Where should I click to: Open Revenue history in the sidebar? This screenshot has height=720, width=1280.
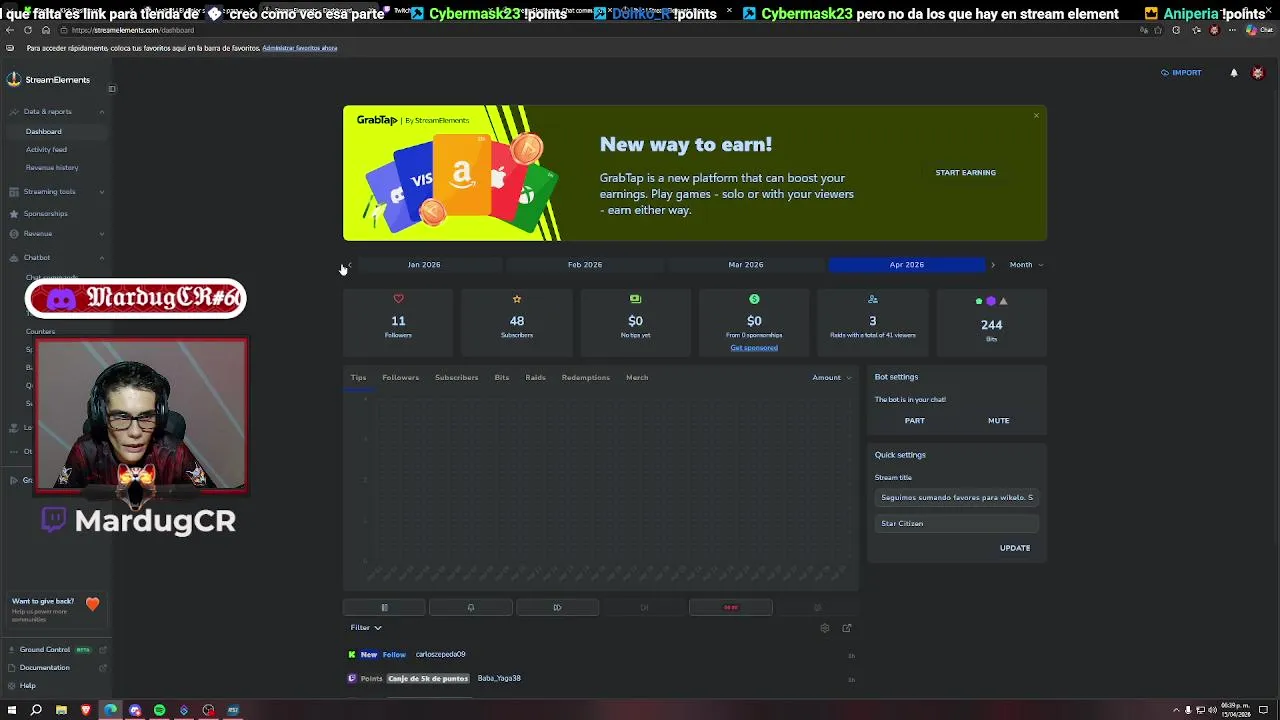52,168
